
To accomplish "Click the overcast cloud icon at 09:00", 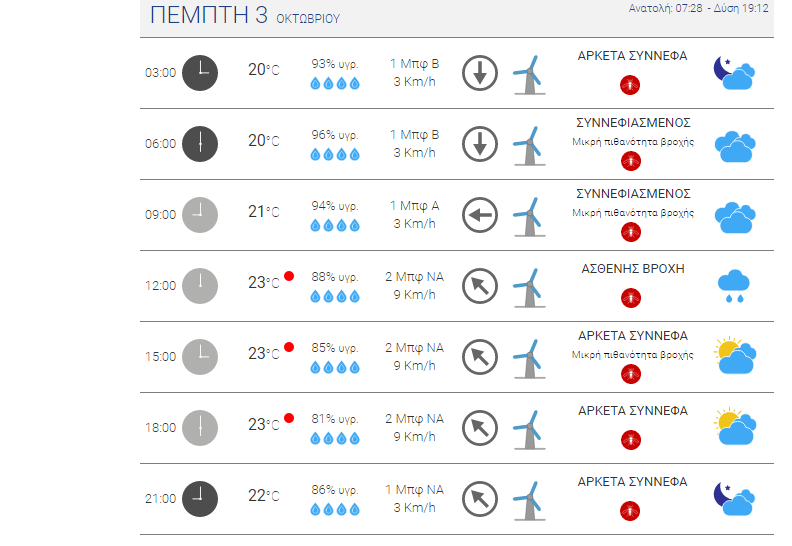I will pyautogui.click(x=735, y=217).
